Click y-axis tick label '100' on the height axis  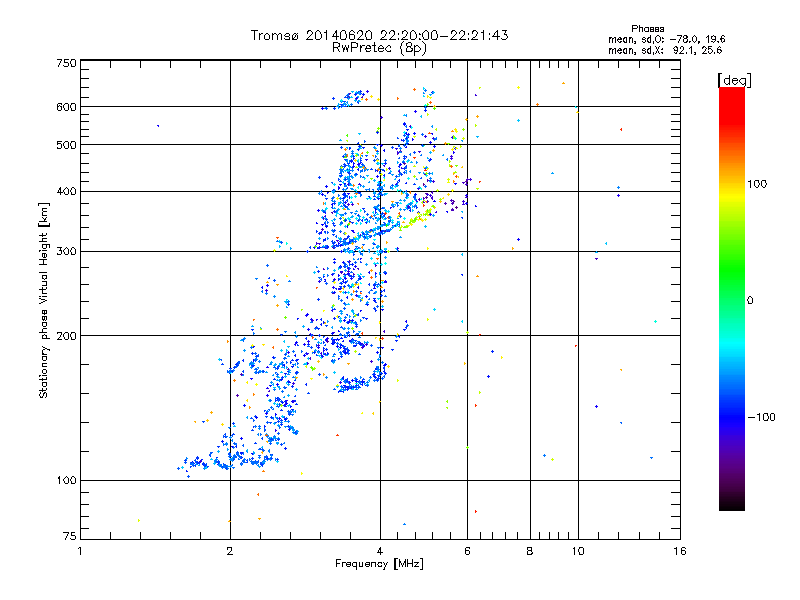[x=66, y=481]
